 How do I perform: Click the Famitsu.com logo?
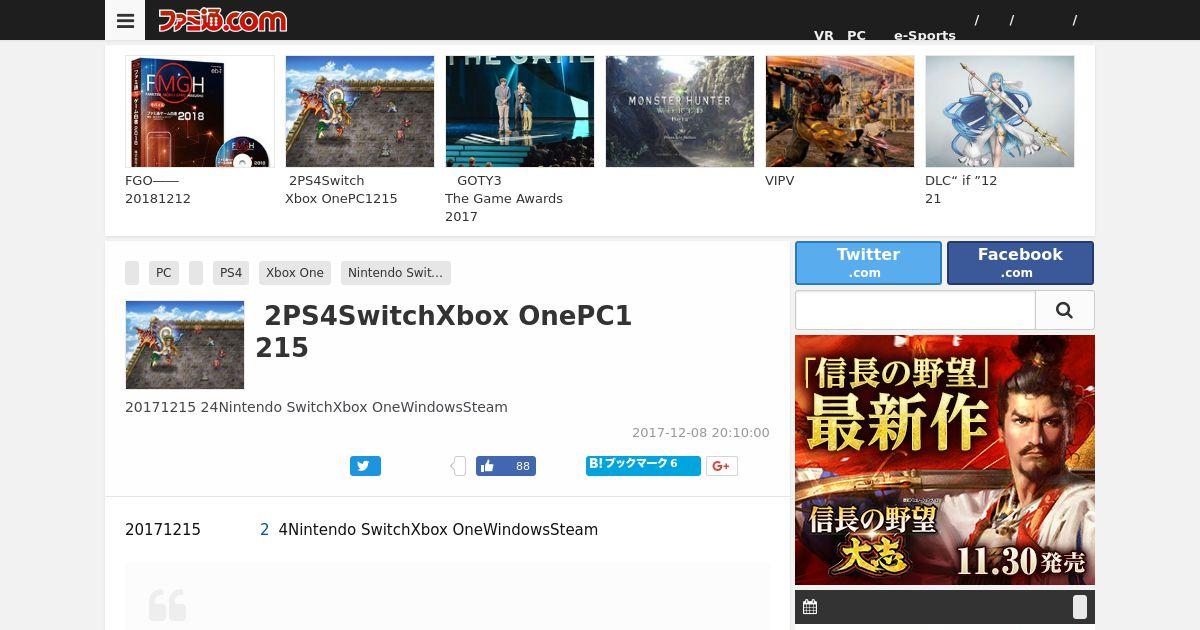point(222,20)
